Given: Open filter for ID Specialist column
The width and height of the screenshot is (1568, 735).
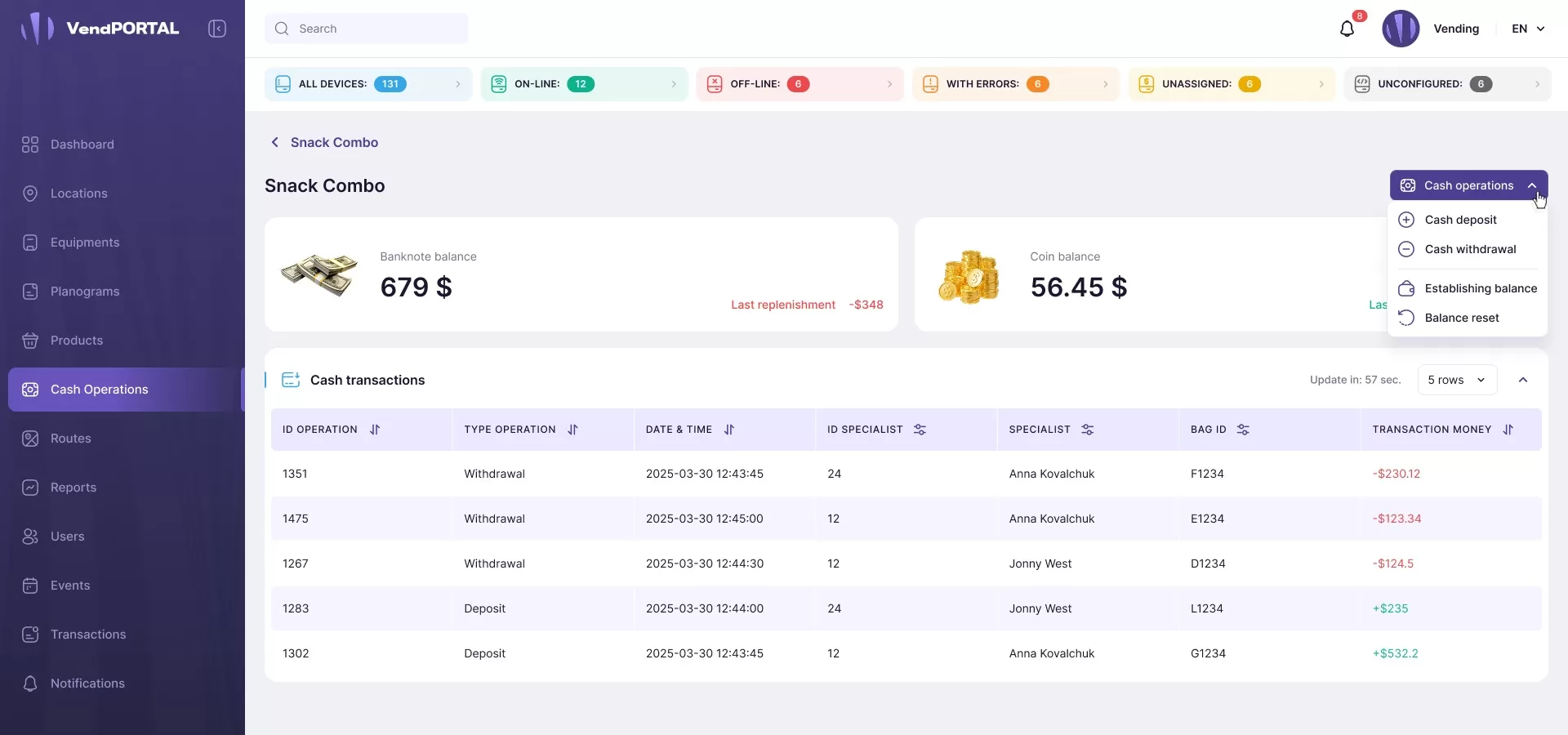Looking at the screenshot, I should (x=920, y=430).
